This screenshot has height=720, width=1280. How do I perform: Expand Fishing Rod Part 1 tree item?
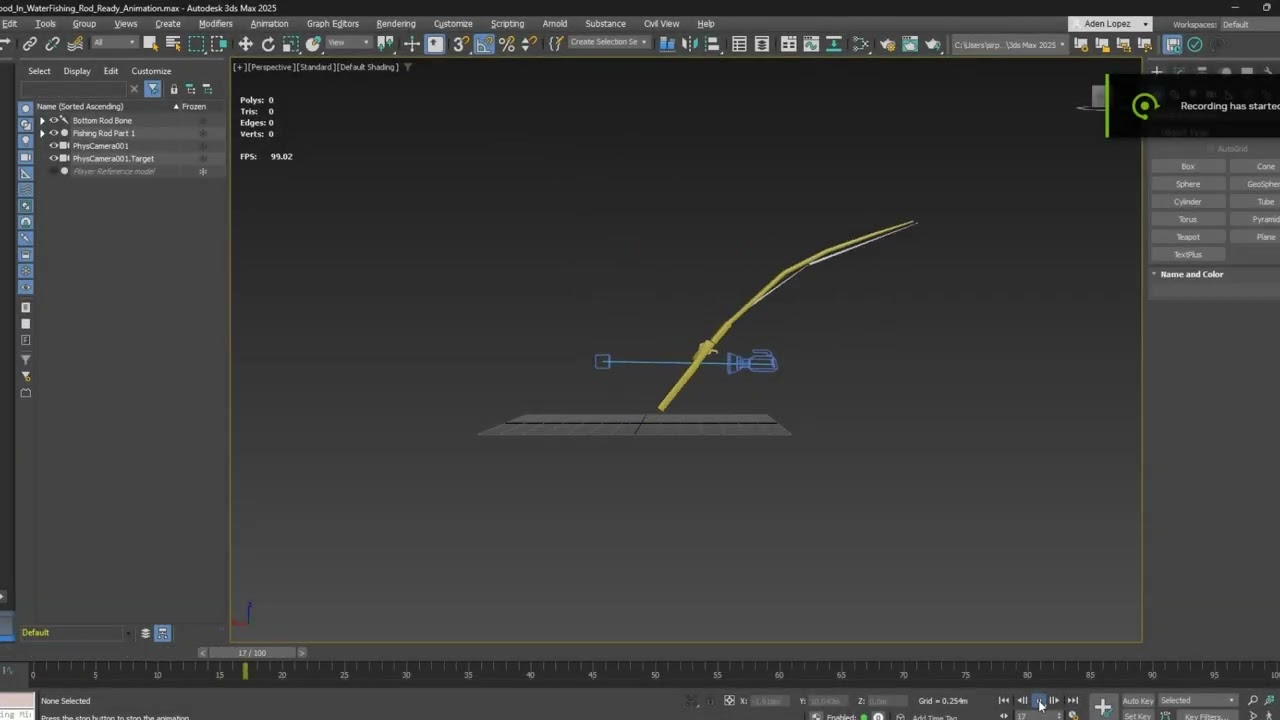[x=42, y=133]
